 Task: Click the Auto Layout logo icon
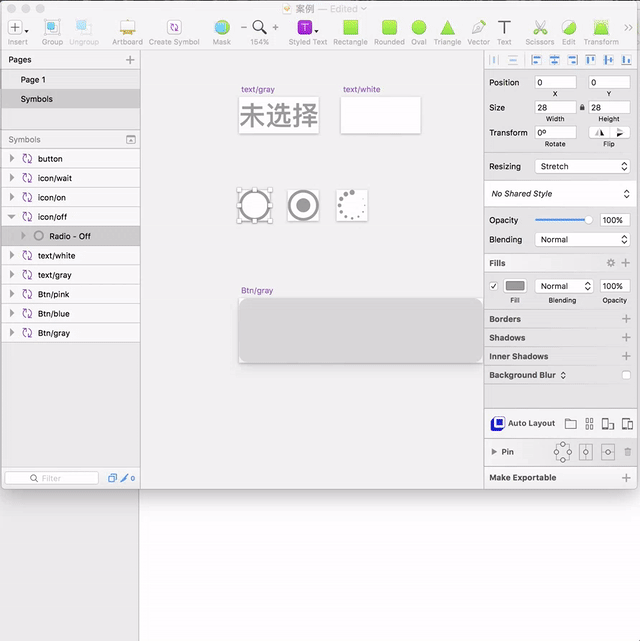(x=498, y=424)
